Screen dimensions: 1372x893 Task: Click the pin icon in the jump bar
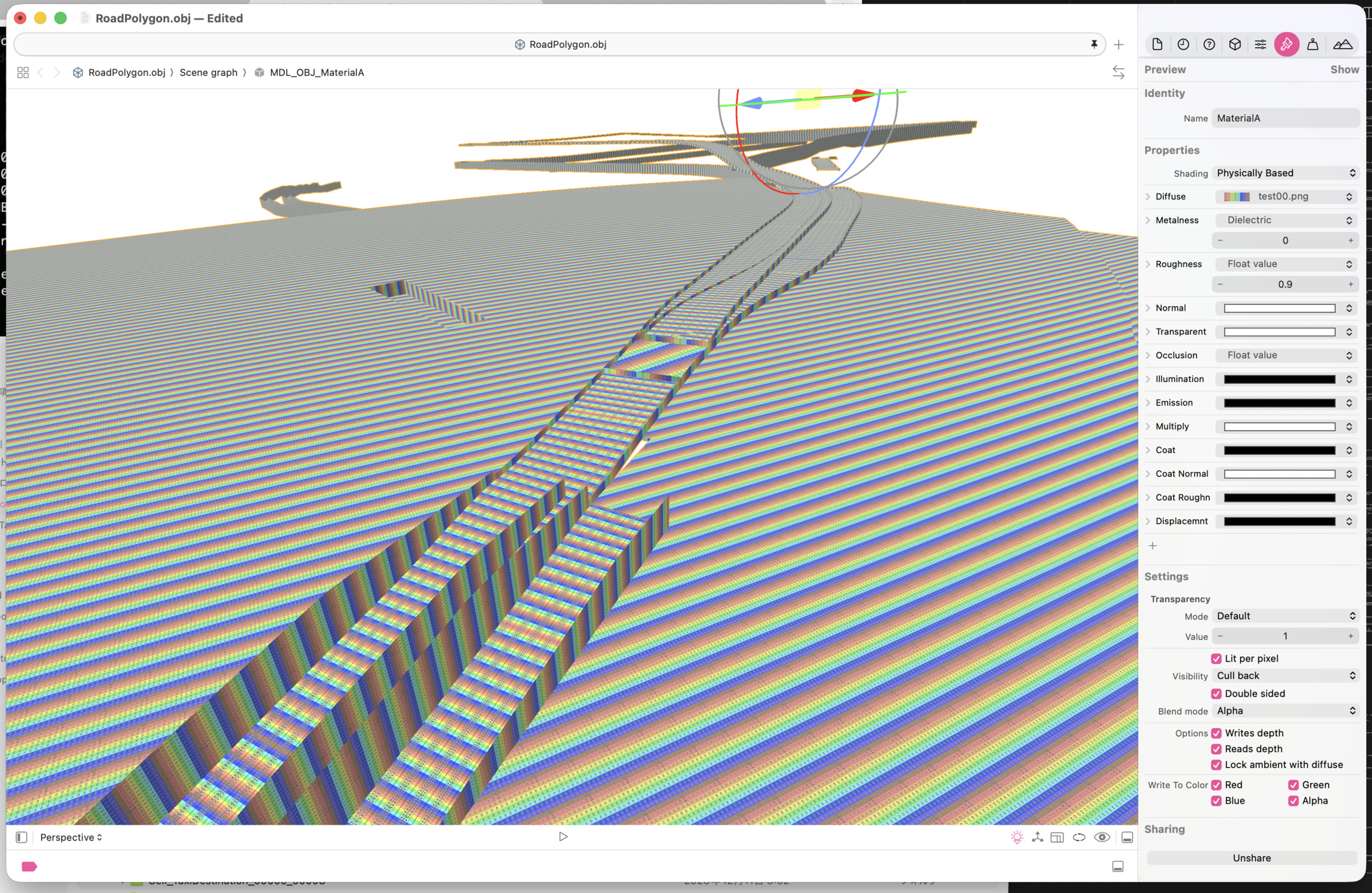pyautogui.click(x=1094, y=44)
